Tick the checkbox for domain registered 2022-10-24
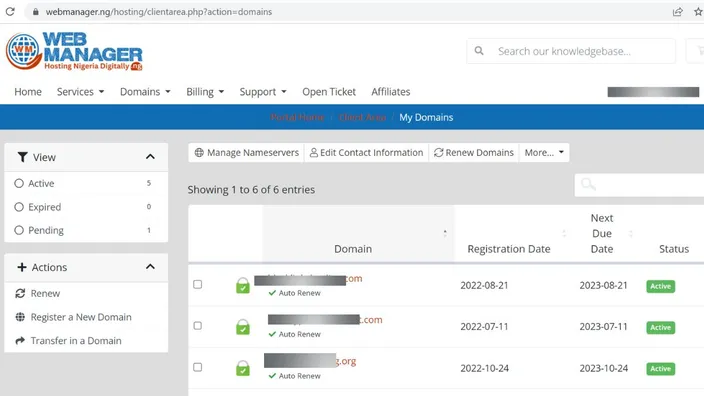This screenshot has width=704, height=396. [x=198, y=367]
